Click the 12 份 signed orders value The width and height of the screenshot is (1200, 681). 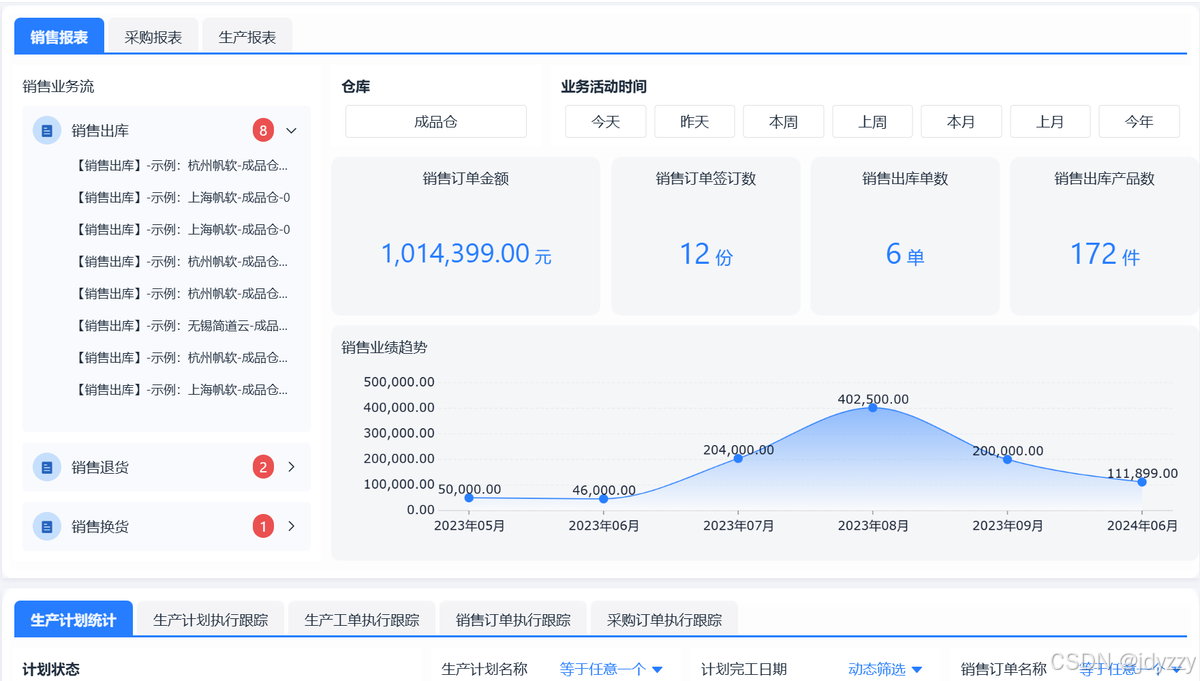706,254
